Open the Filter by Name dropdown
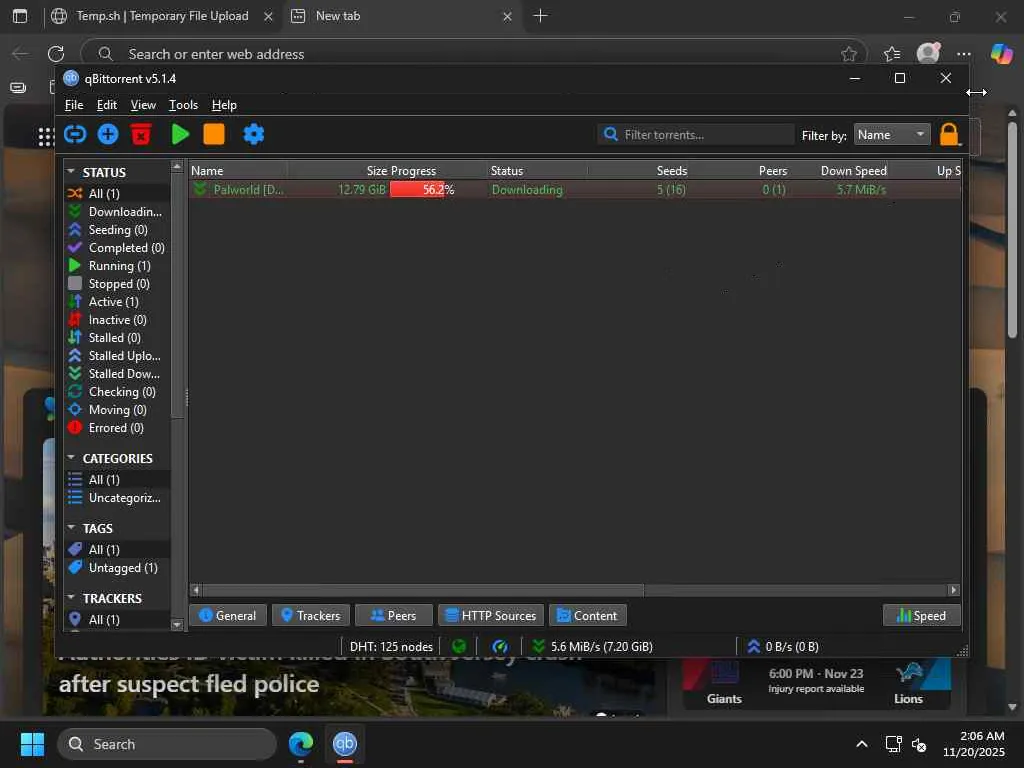 [891, 135]
